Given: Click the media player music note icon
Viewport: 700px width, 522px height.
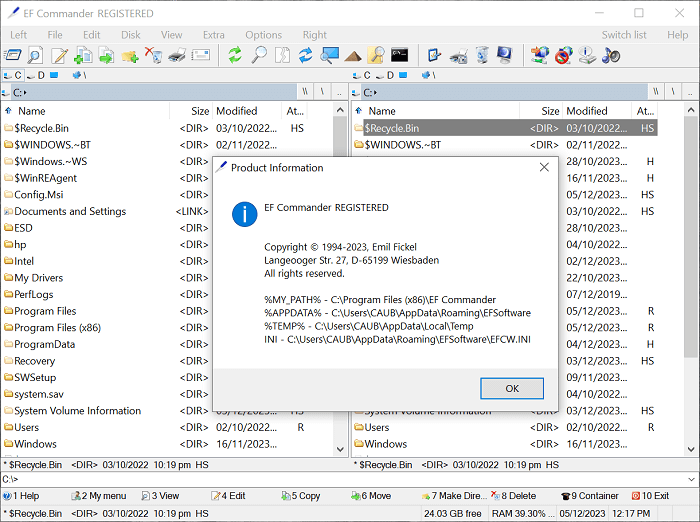Looking at the screenshot, I should 612,55.
